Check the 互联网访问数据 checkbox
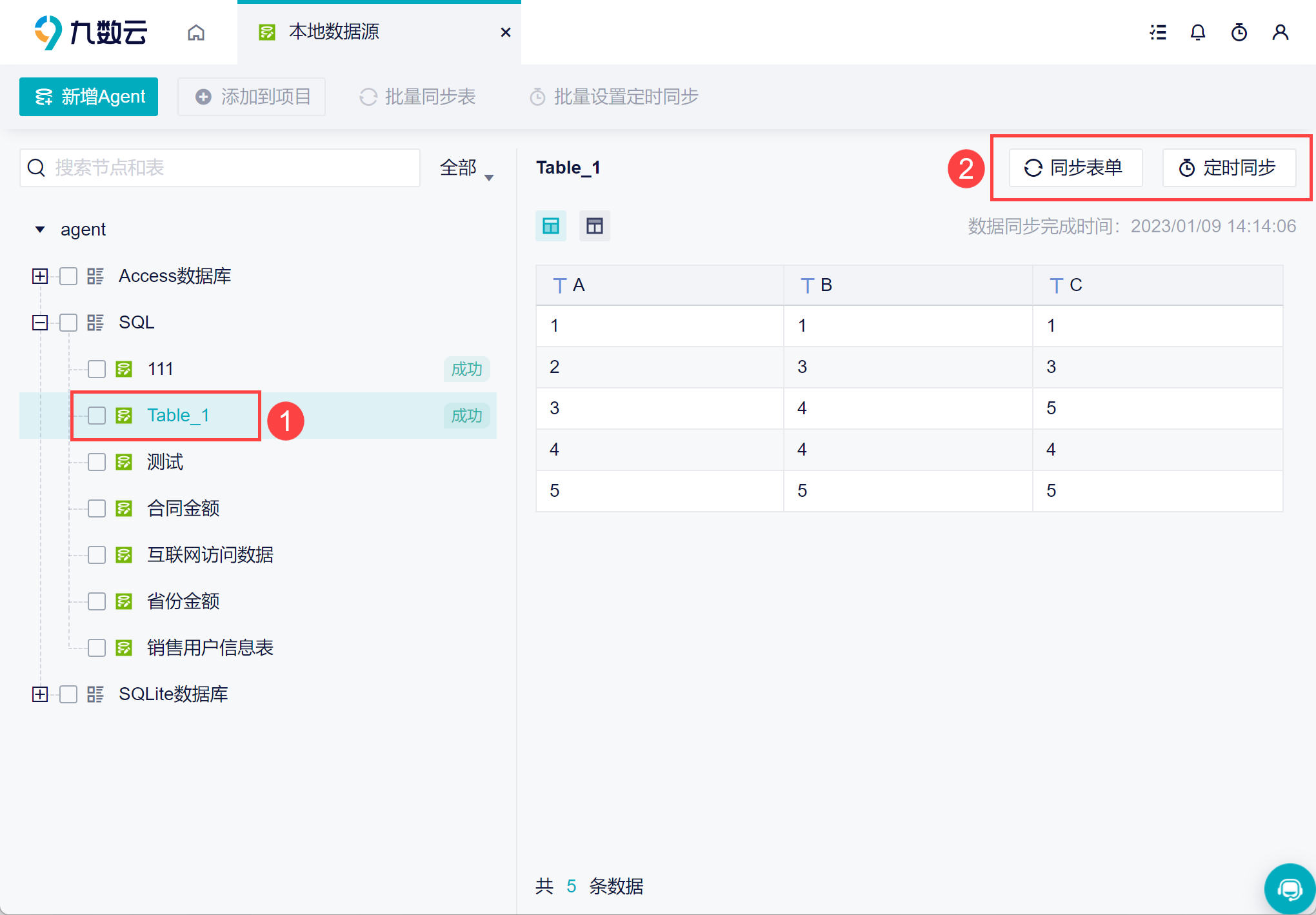The image size is (1316, 915). coord(97,555)
